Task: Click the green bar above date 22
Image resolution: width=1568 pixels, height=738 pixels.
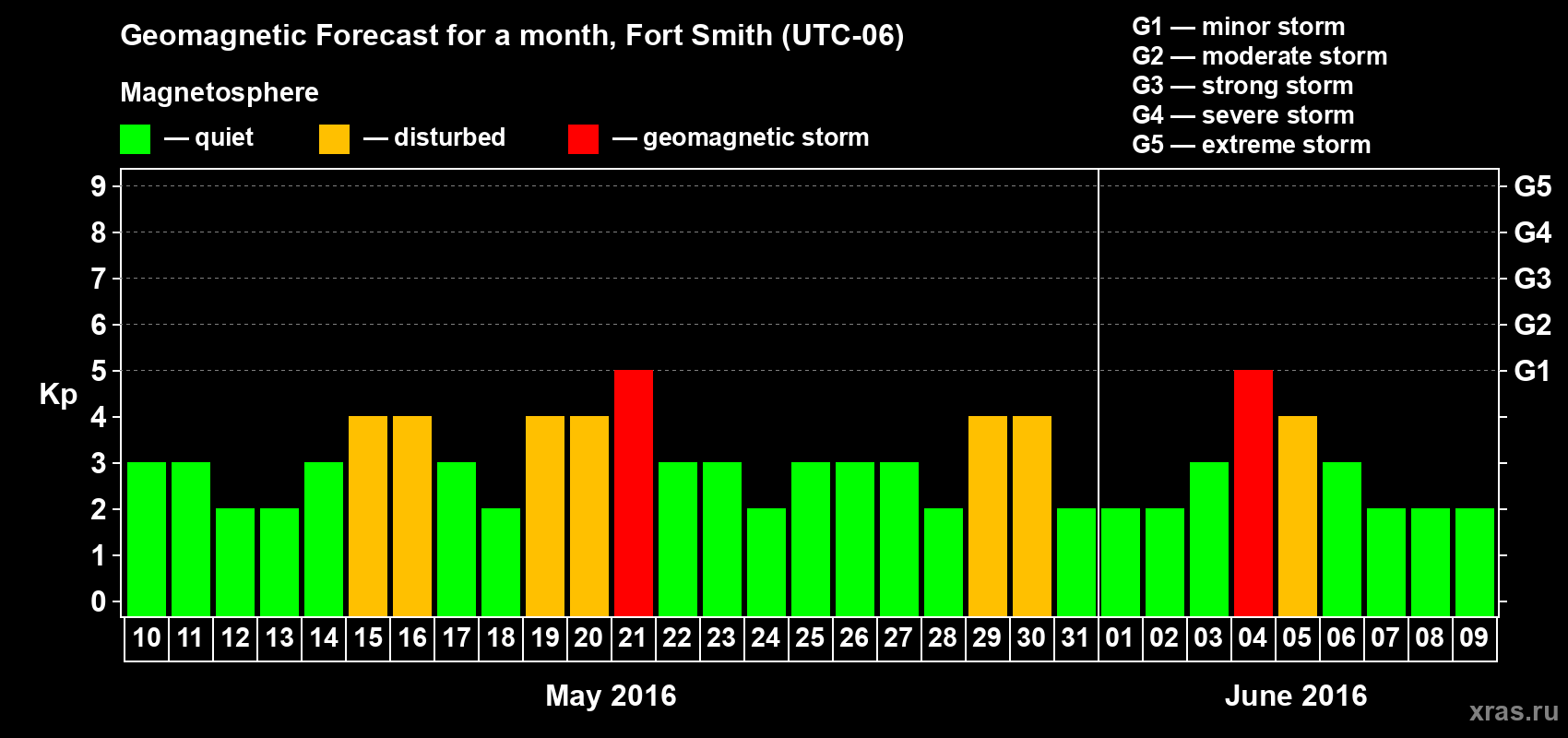Action: pyautogui.click(x=678, y=540)
